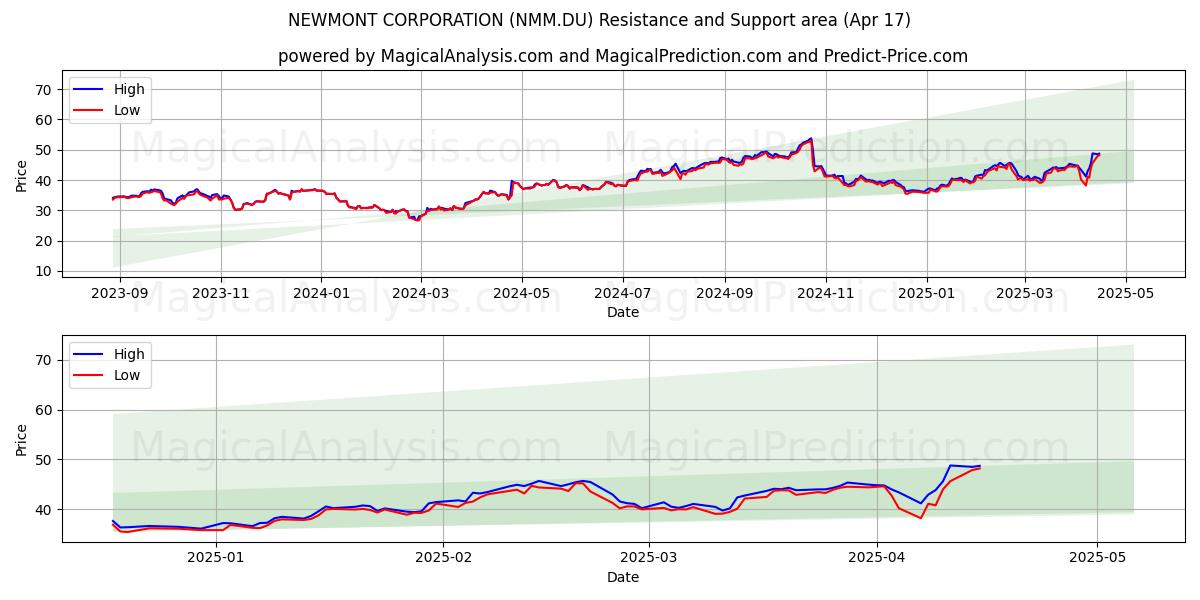
Task: Click 'High' in the bottom chart legend
Action: [x=129, y=354]
